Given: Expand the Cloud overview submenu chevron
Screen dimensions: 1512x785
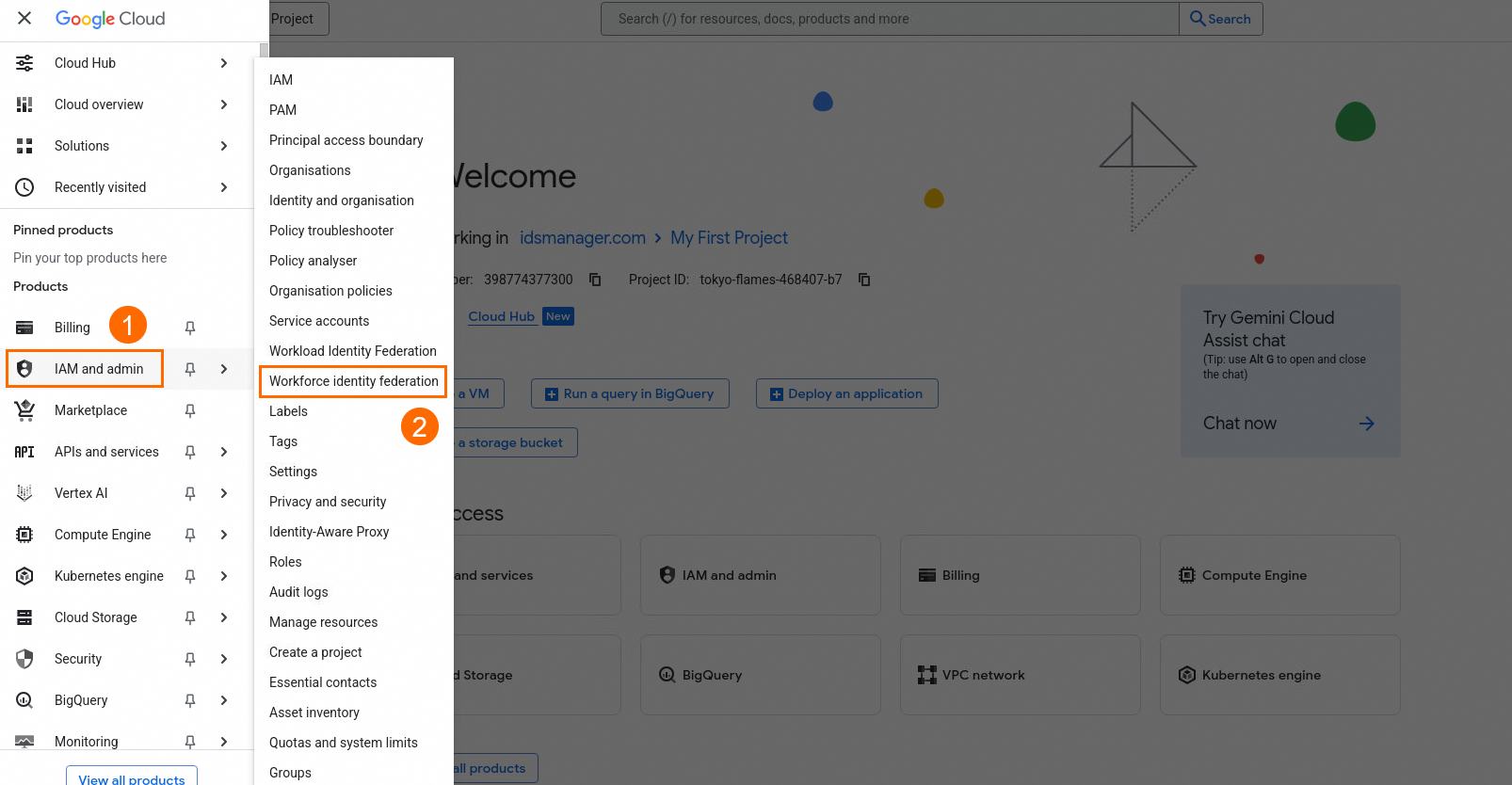Looking at the screenshot, I should click(224, 104).
